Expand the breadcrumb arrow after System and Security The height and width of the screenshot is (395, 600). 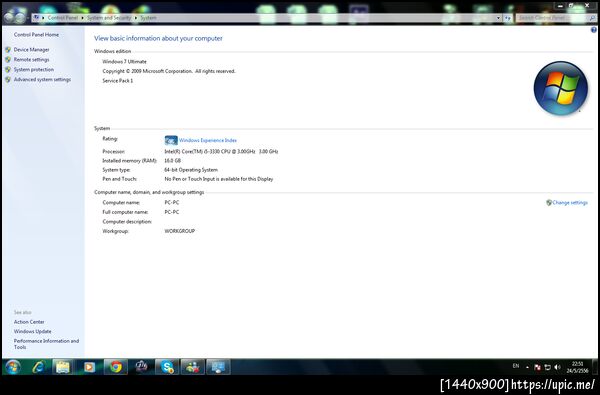135,18
